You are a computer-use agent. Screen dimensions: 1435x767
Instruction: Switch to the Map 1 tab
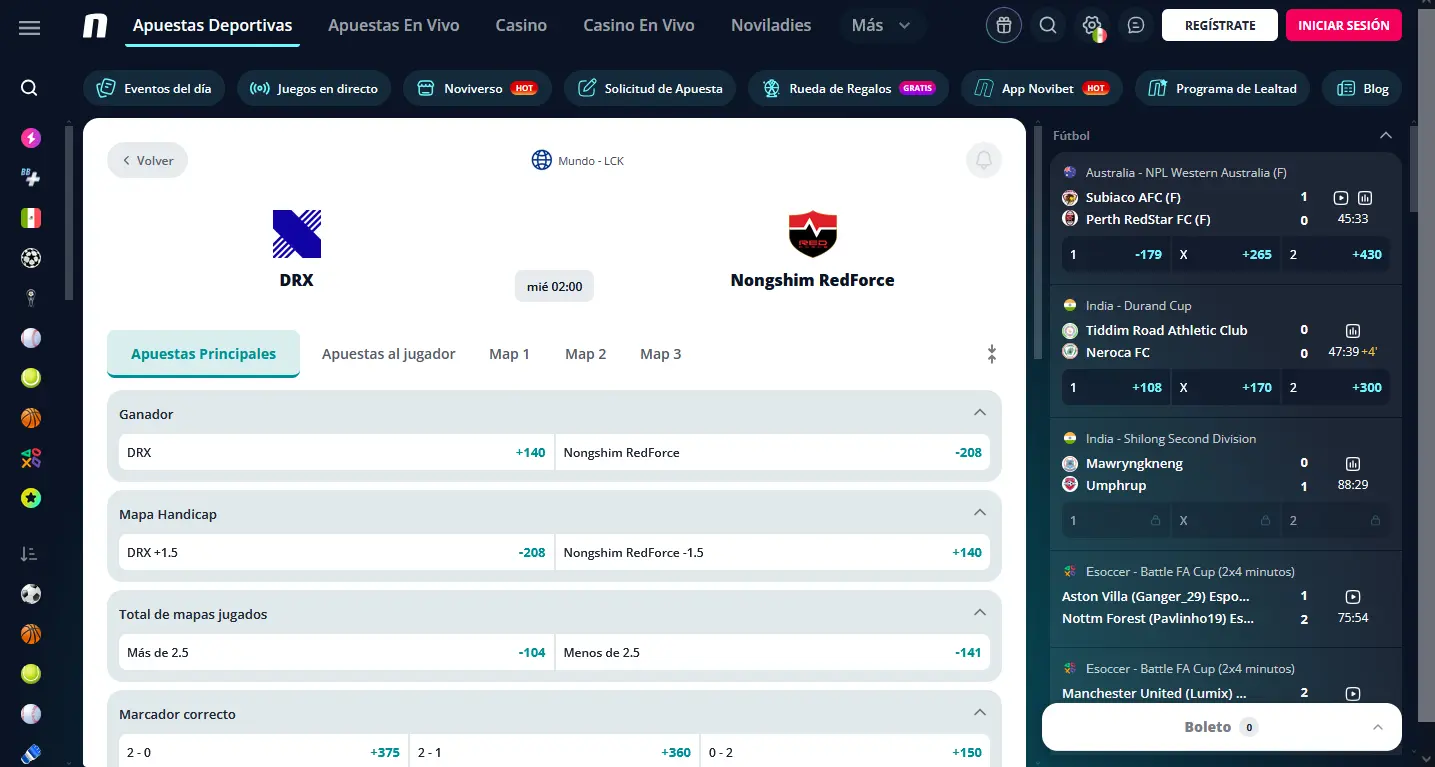510,354
